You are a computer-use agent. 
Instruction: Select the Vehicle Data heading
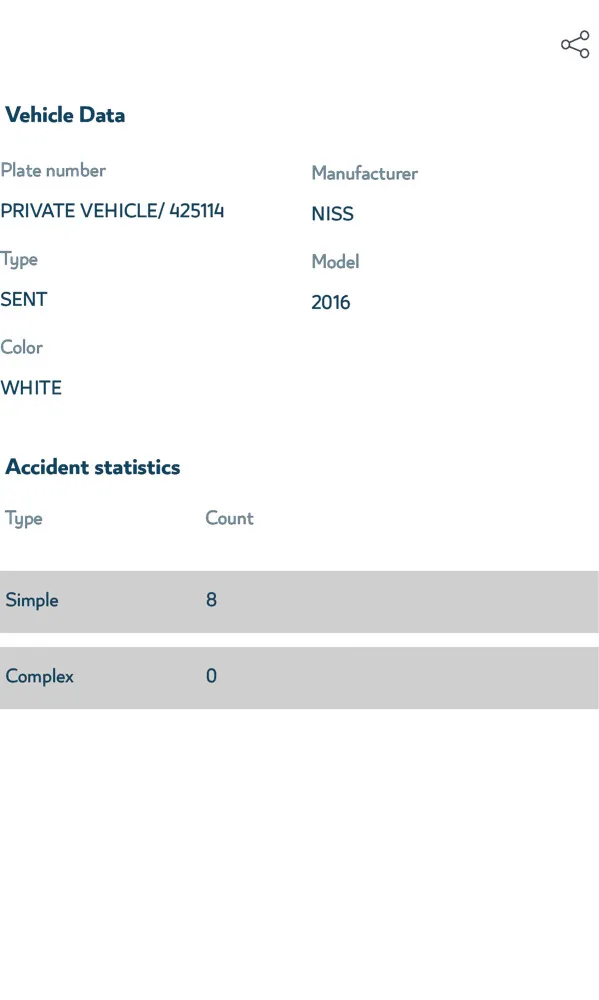pos(65,115)
